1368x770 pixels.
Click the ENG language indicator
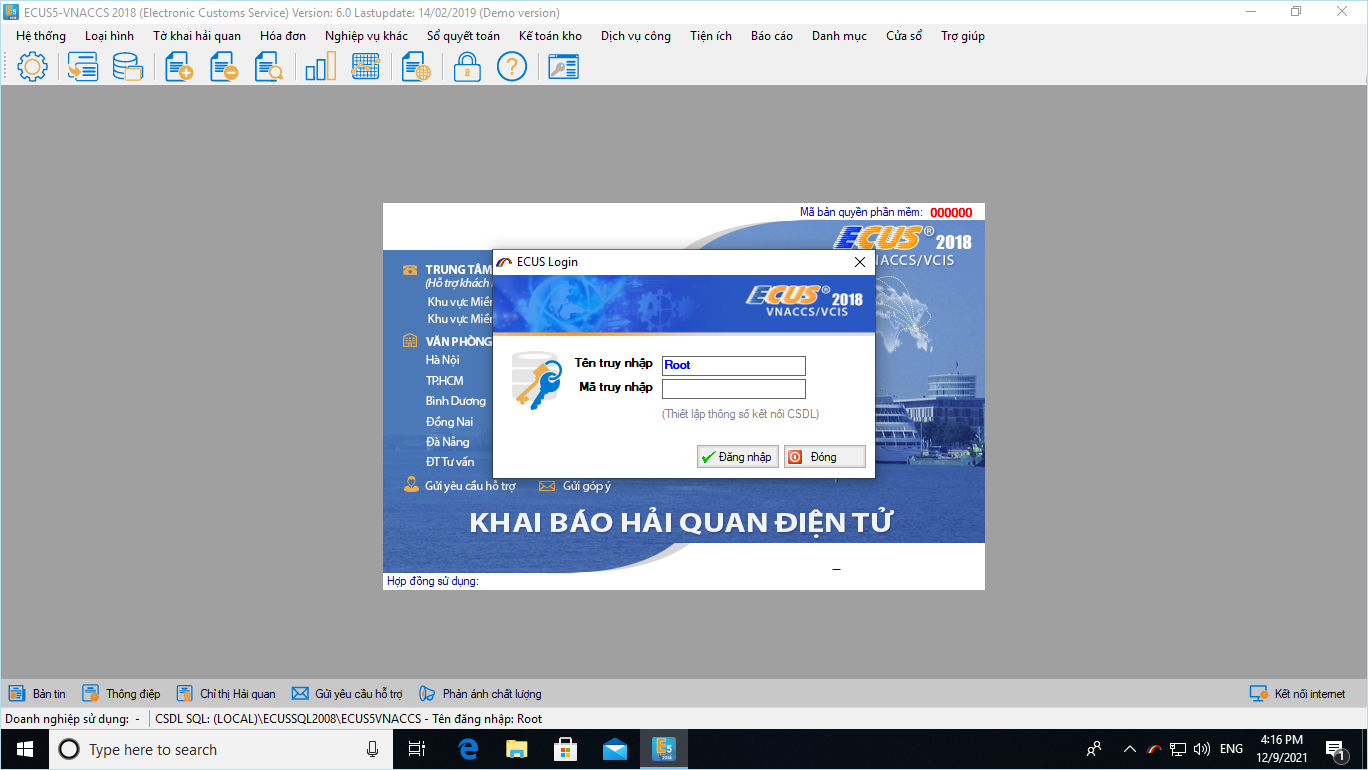[x=1232, y=749]
